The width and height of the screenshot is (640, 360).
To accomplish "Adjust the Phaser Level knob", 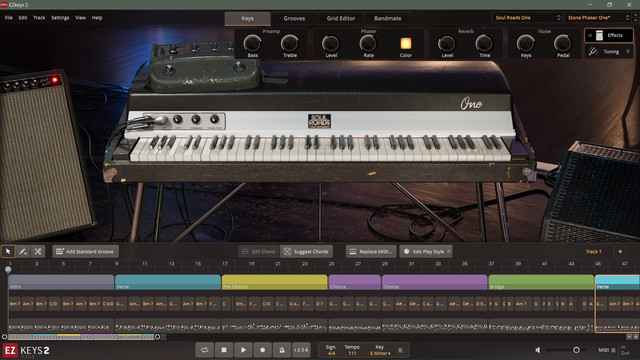I will pyautogui.click(x=331, y=43).
